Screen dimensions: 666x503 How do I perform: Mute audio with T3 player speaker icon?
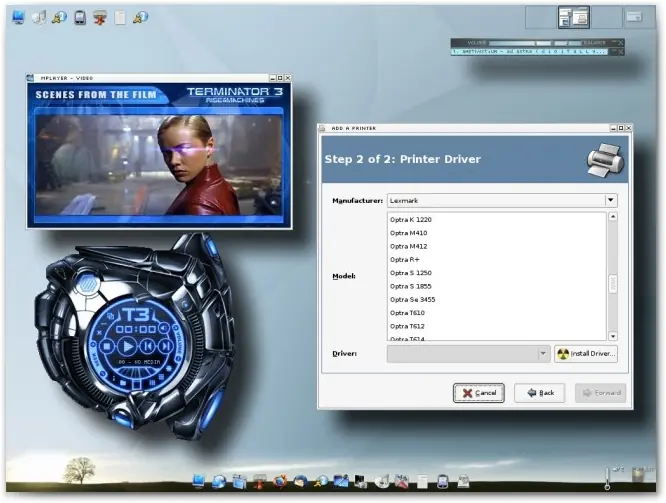tap(164, 328)
